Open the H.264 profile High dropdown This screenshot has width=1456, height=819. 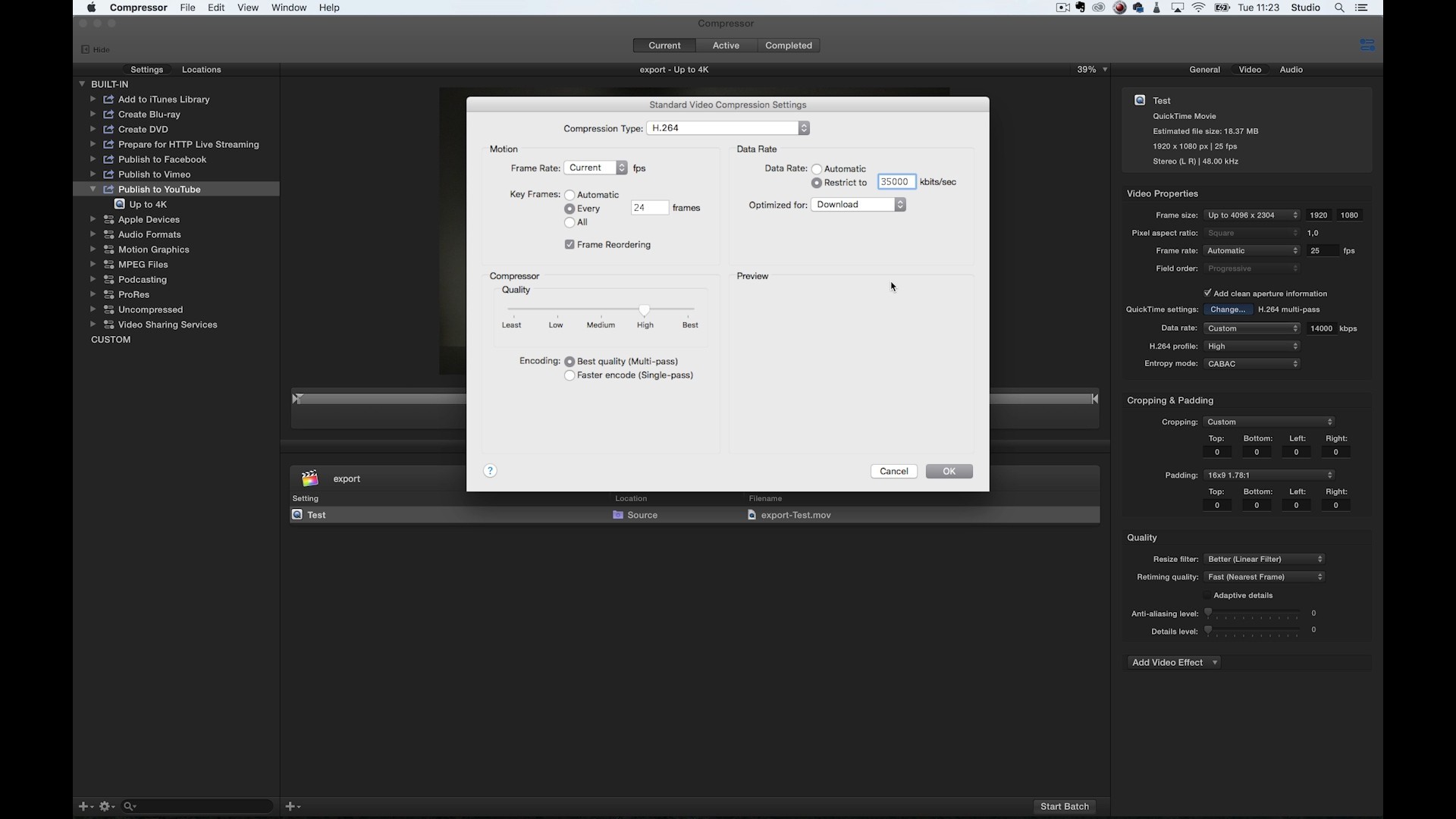(x=1252, y=346)
